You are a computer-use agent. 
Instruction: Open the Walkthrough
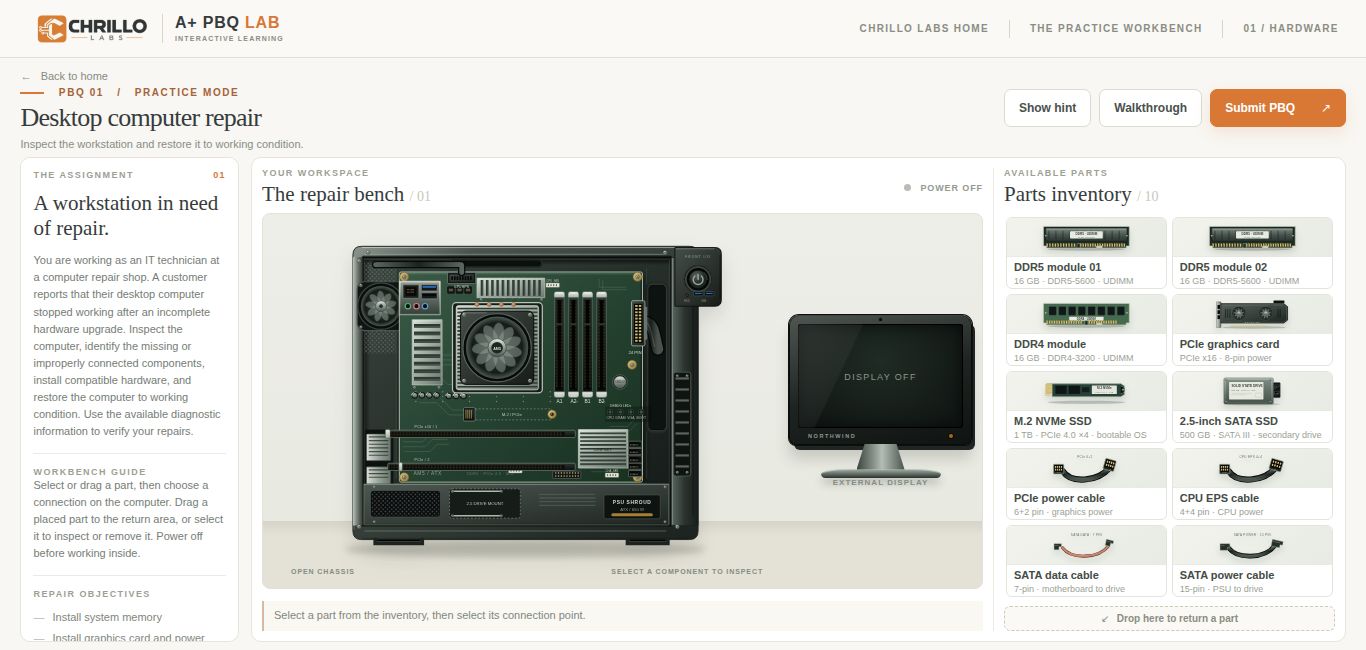click(1150, 108)
